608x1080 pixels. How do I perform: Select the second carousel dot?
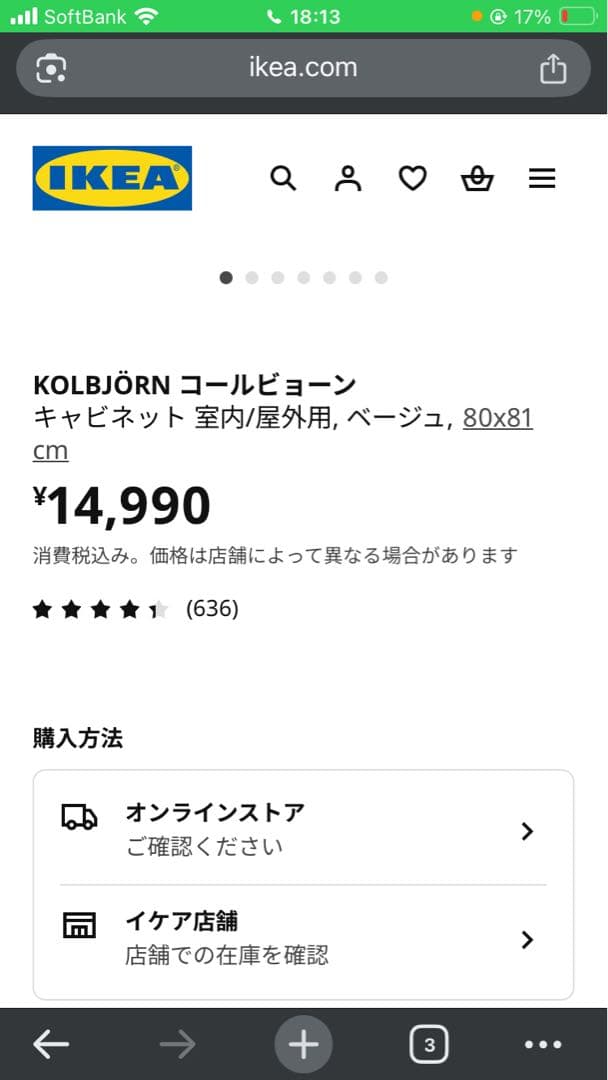point(251,277)
